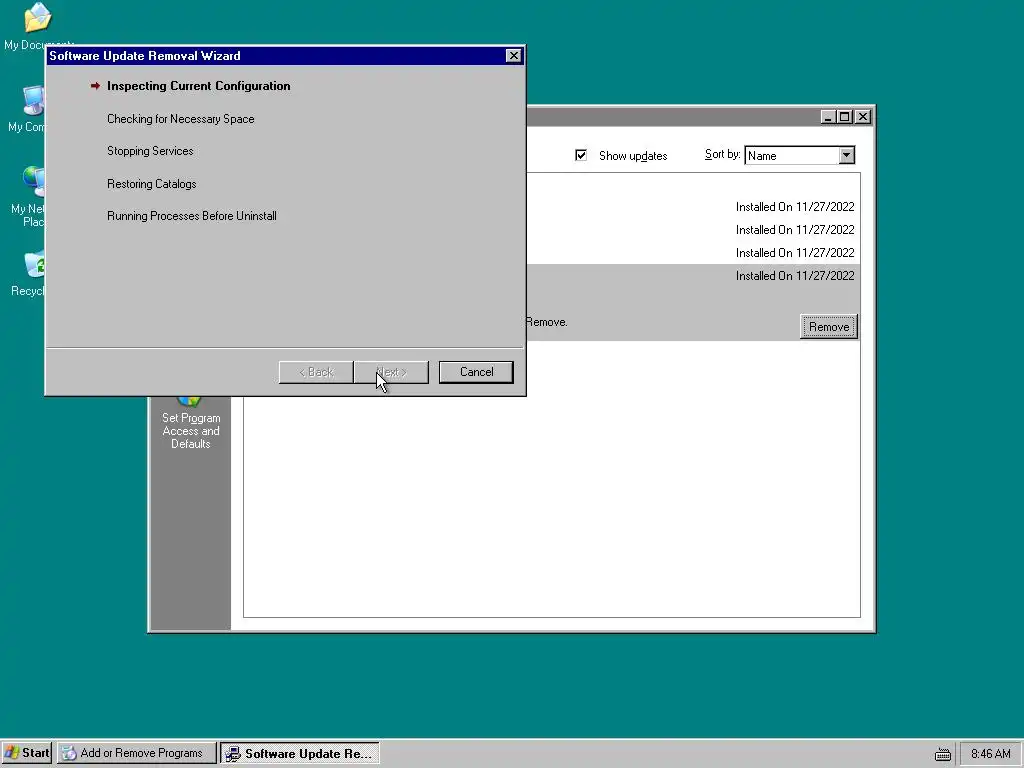The width and height of the screenshot is (1024, 768).
Task: Open the Recycle Bin desktop icon
Action: click(x=29, y=274)
